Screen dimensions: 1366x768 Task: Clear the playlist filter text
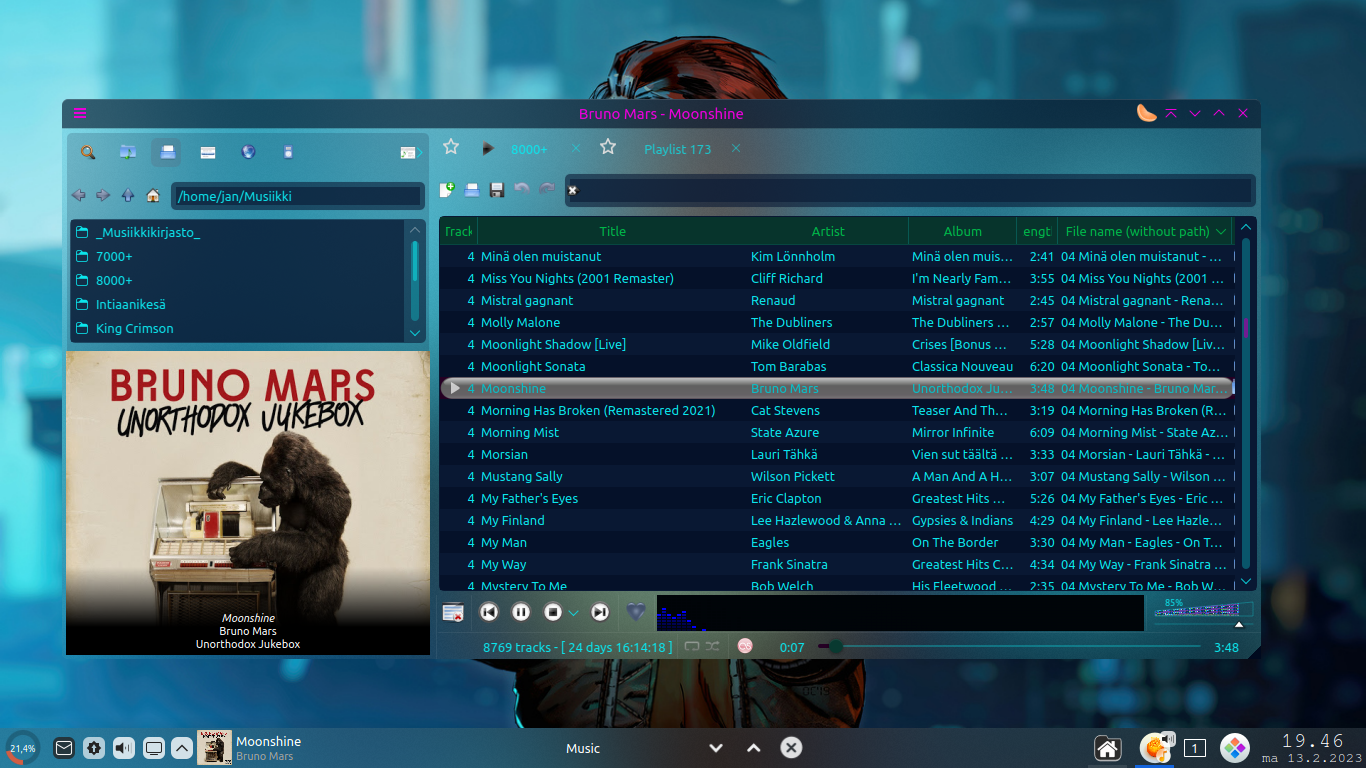pos(573,190)
